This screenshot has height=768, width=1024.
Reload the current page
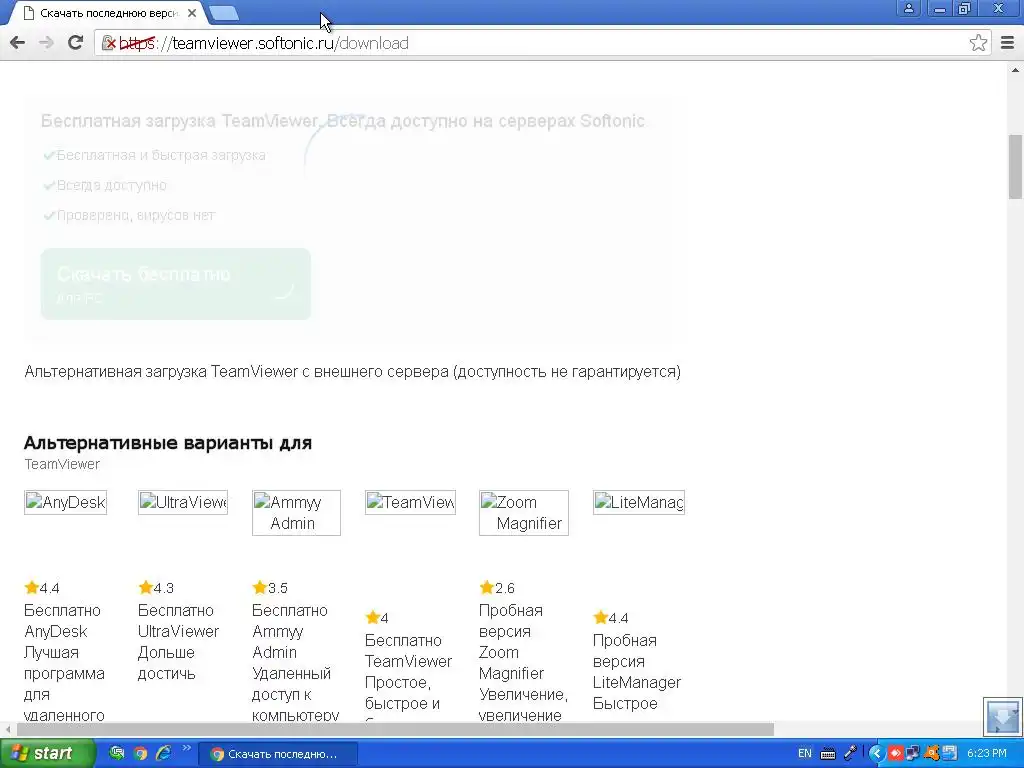pyautogui.click(x=76, y=43)
